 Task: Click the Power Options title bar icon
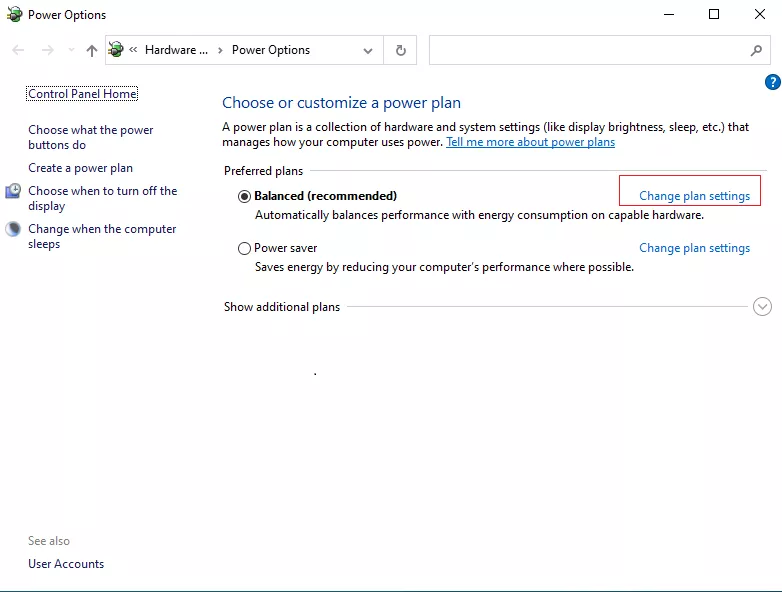[x=14, y=14]
